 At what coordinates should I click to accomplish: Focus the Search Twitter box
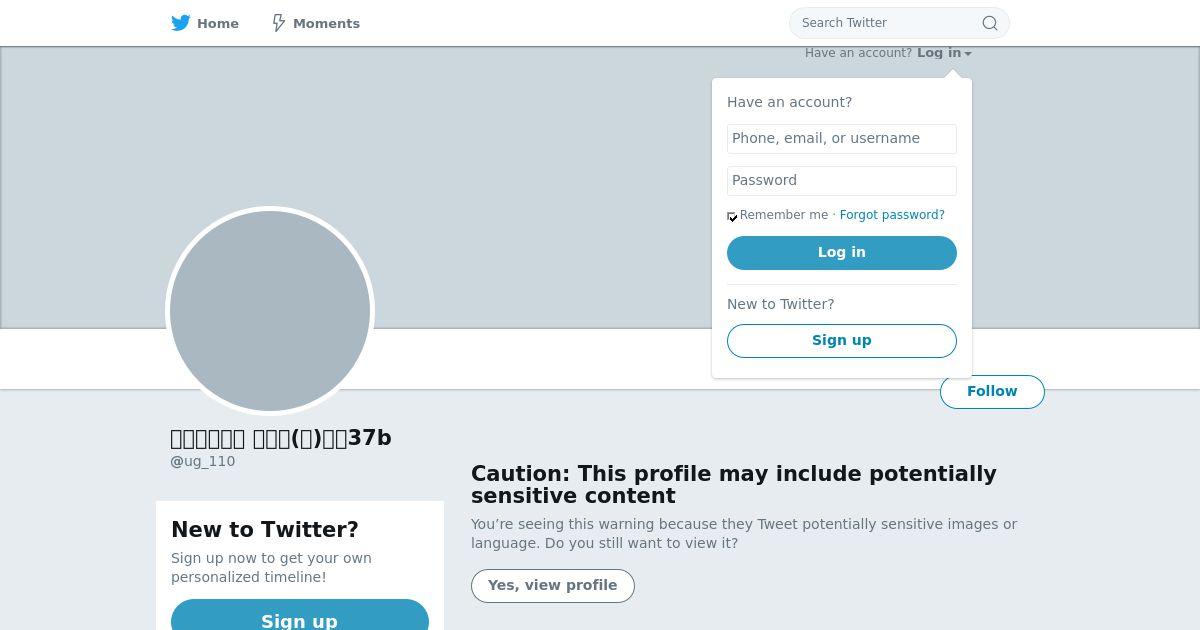coord(899,23)
